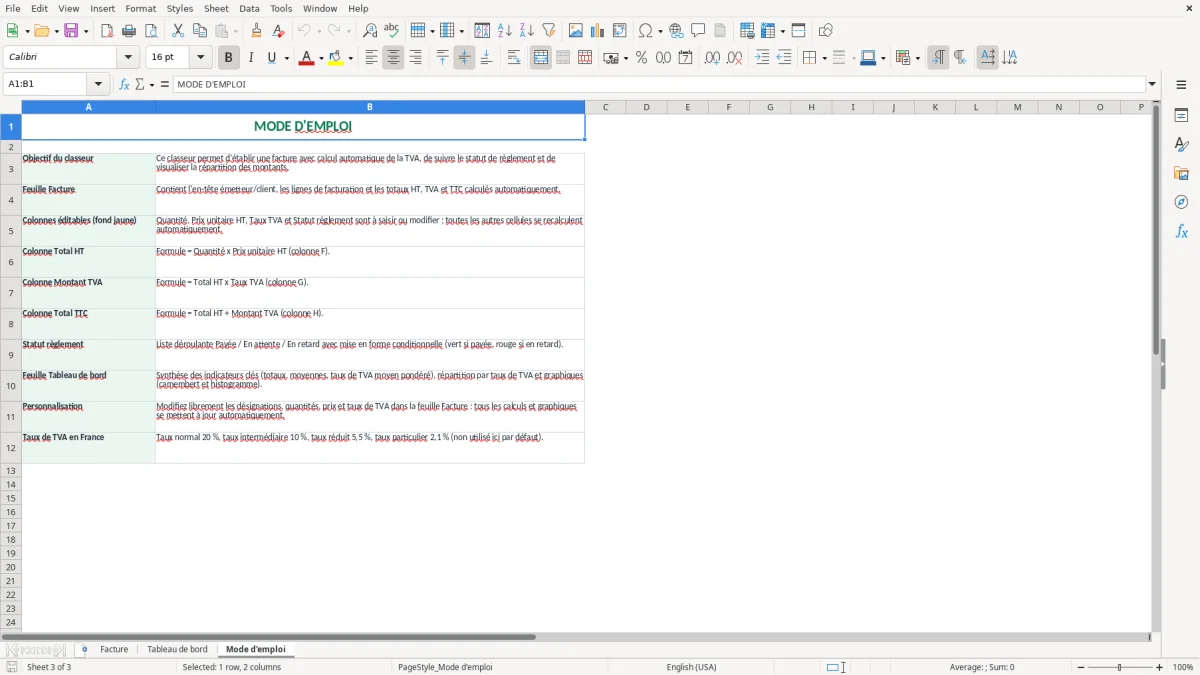This screenshot has height=675, width=1200.
Task: Click the Save document icon
Action: point(71,31)
